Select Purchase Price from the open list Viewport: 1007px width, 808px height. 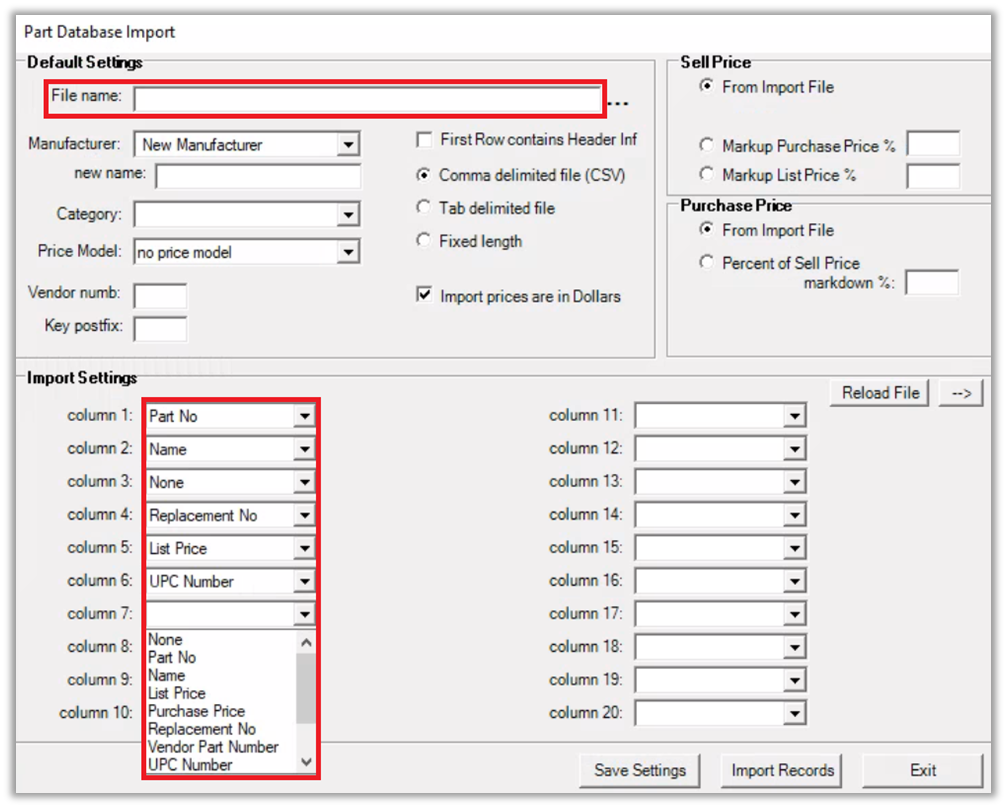click(196, 711)
